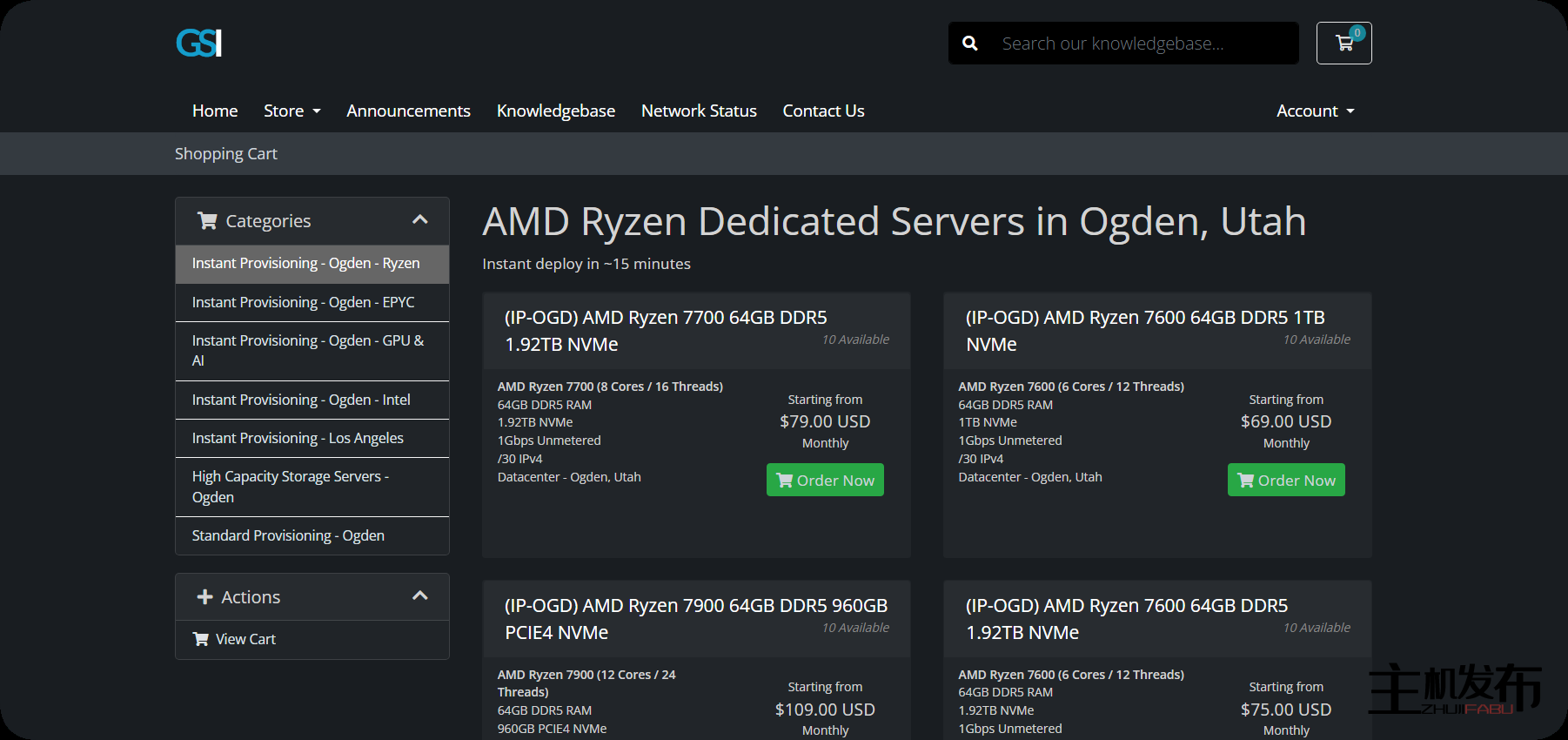
Task: Open the Announcements page
Action: 408,111
